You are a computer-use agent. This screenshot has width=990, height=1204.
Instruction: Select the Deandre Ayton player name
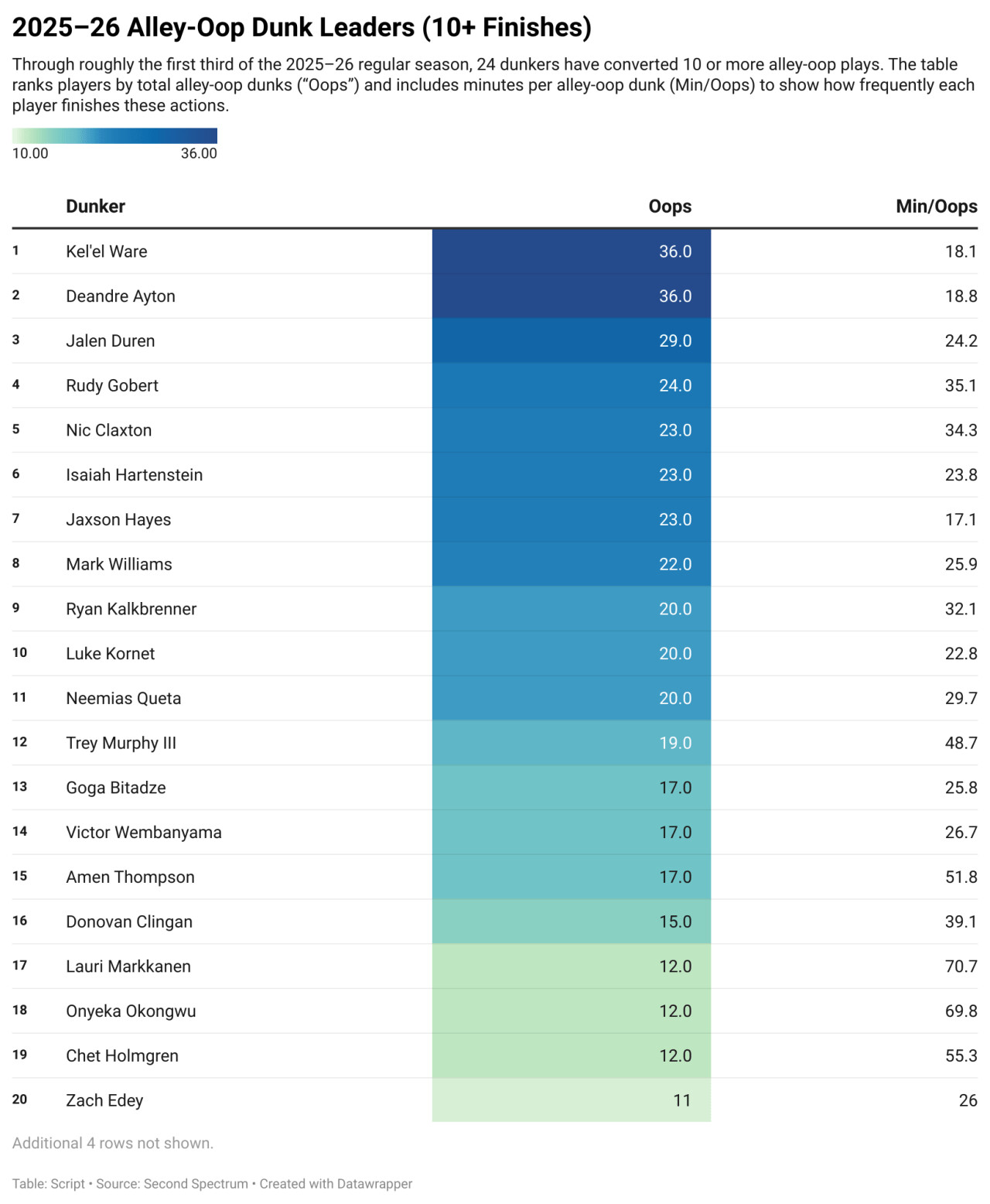click(x=121, y=296)
